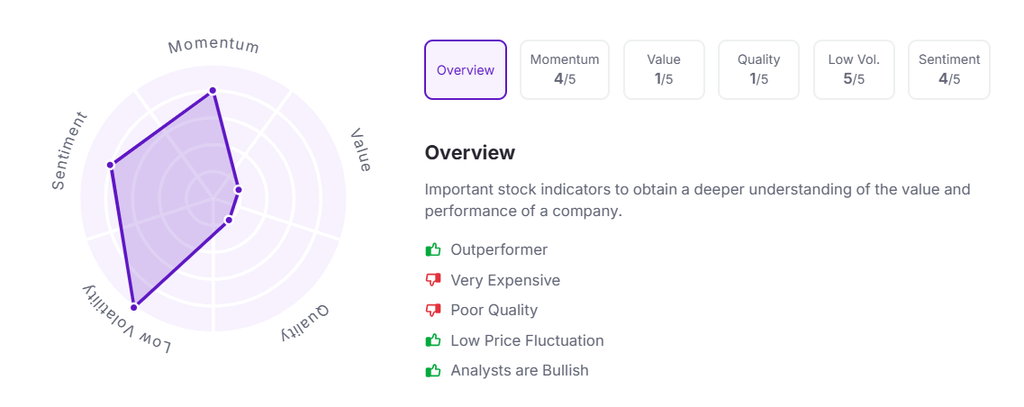
Task: Click the Sentiment axis label on chart
Action: (x=70, y=151)
